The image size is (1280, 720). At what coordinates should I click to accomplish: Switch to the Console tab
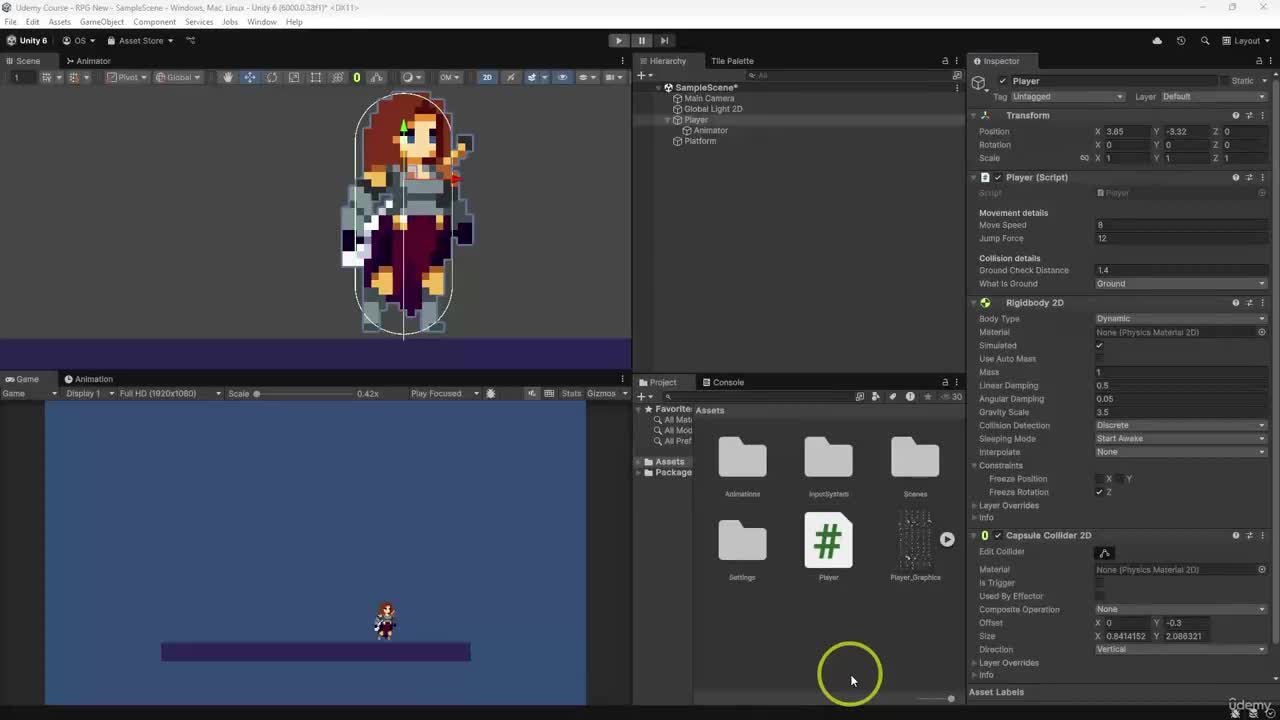pos(722,382)
